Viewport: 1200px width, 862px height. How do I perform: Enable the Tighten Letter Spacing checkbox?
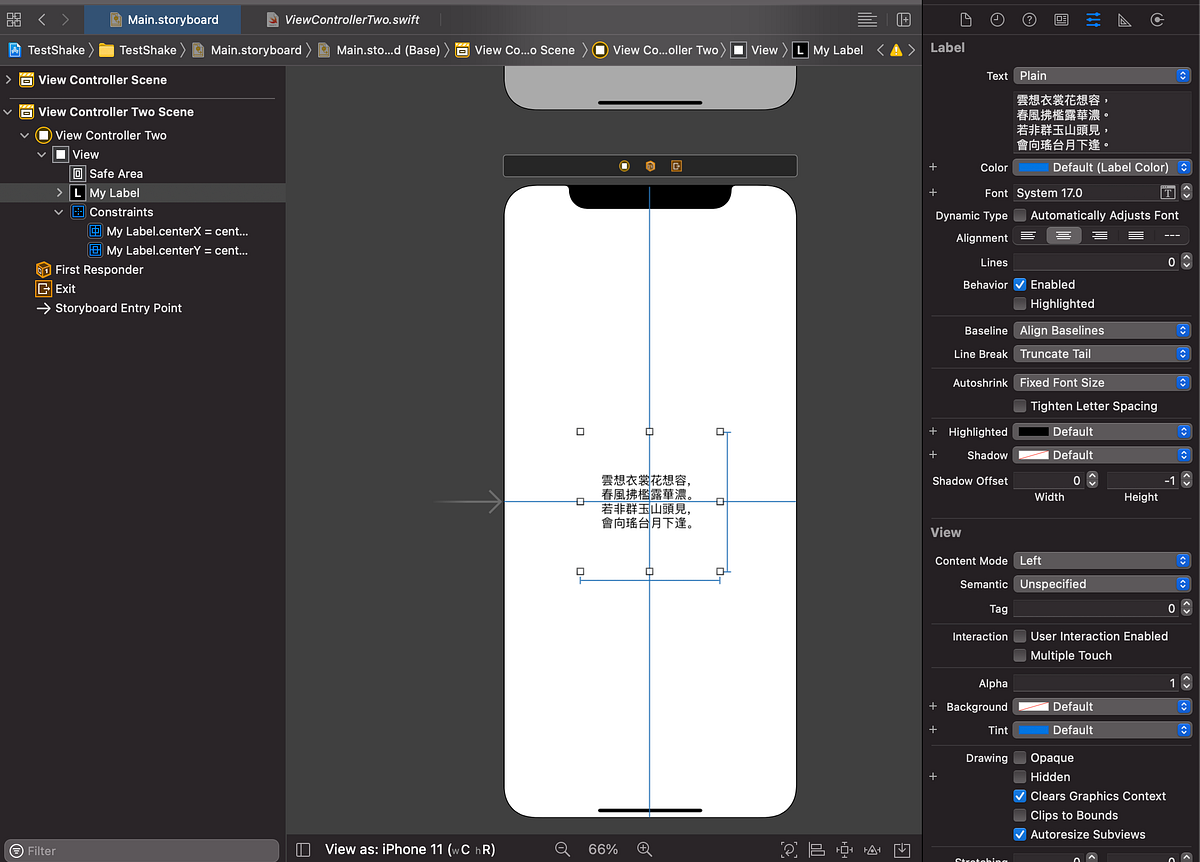tap(1020, 406)
